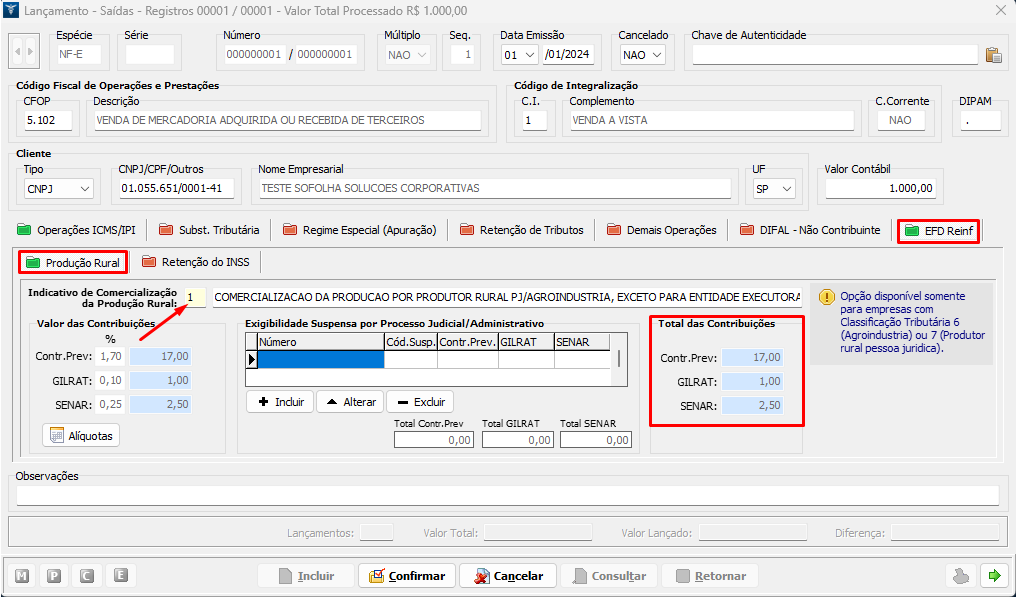Open the Operações ICMS/IPI tab
Image resolution: width=1017 pixels, height=598 pixels.
76,230
